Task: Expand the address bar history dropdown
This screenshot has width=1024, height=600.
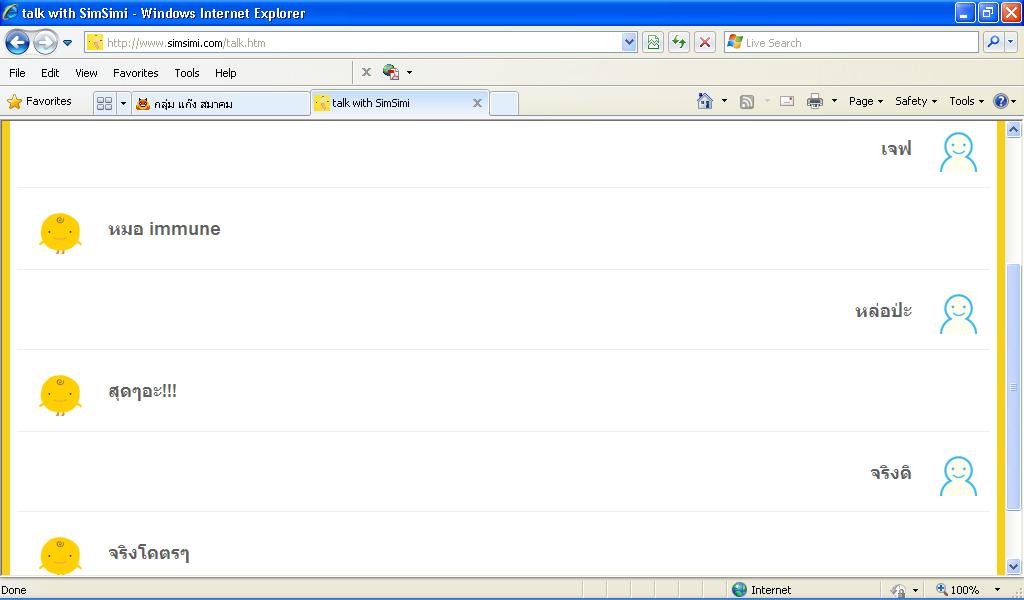Action: (629, 43)
